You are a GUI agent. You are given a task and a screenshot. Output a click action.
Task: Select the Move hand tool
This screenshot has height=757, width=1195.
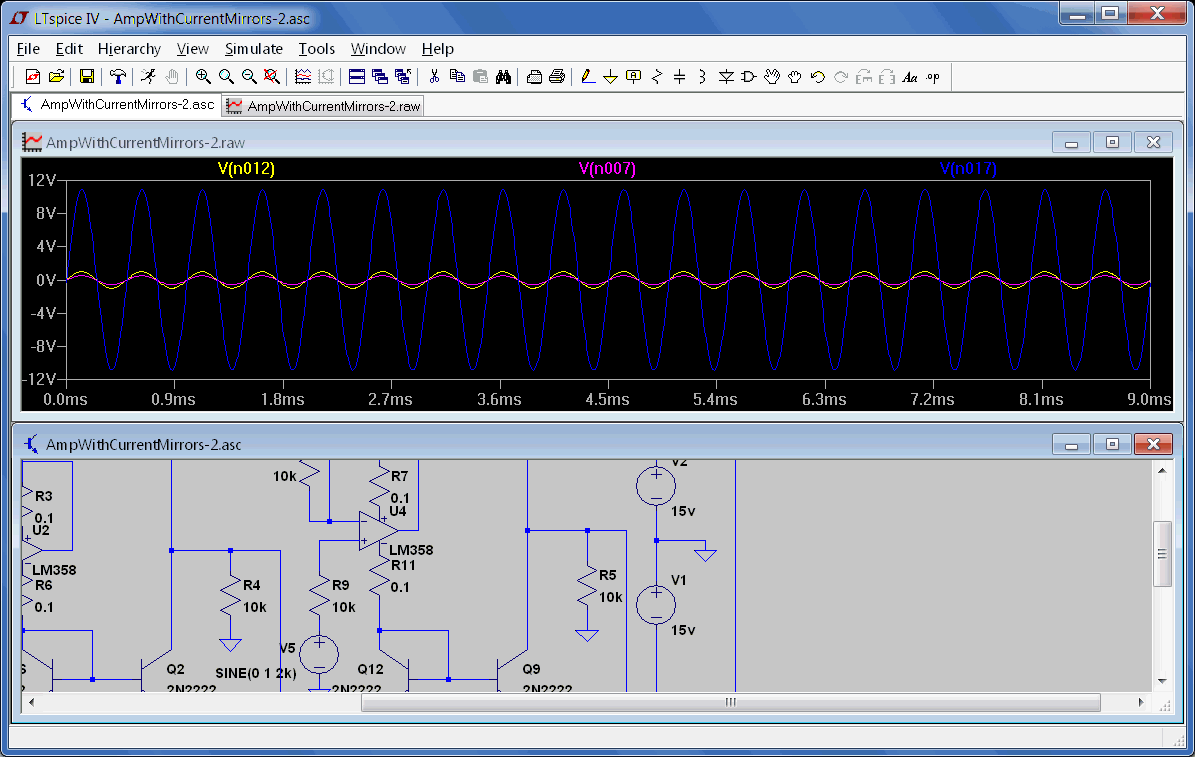pyautogui.click(x=772, y=76)
